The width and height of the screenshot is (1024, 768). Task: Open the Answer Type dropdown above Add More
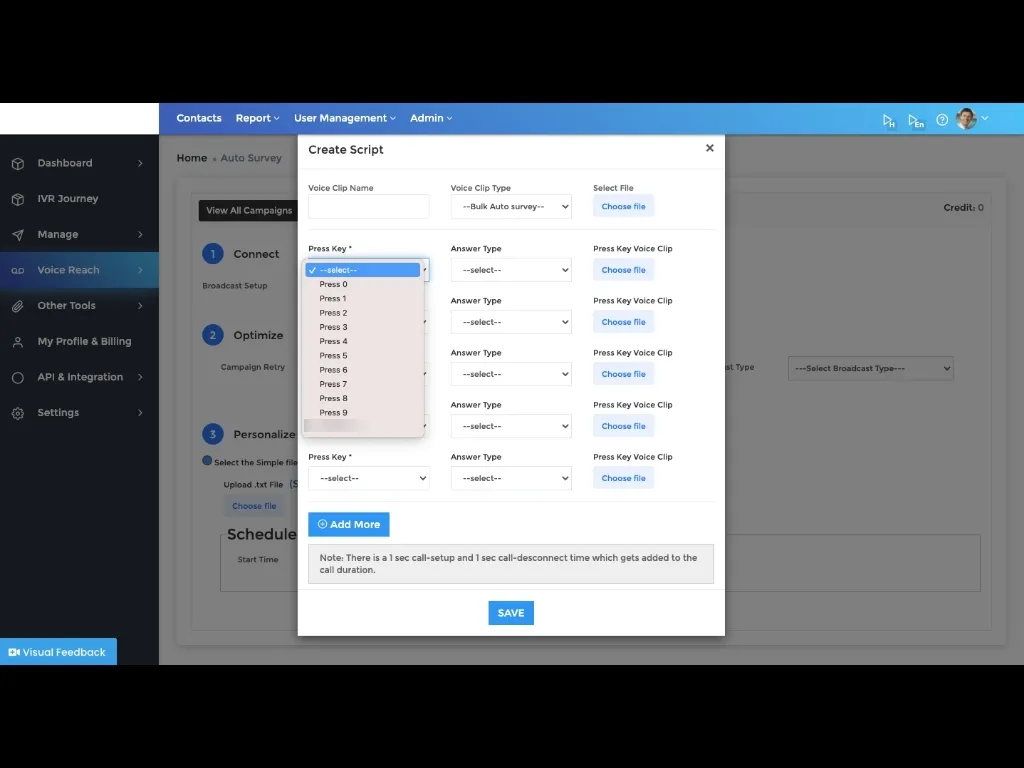tap(511, 478)
